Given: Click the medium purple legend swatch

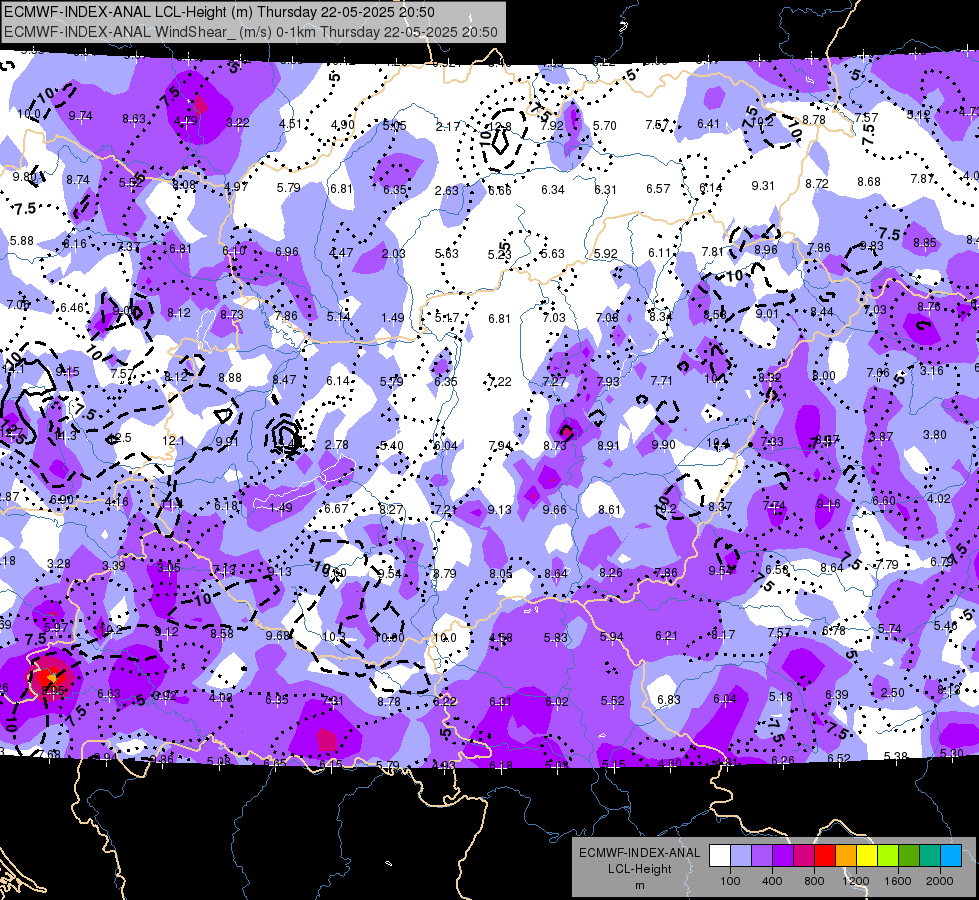Looking at the screenshot, I should tap(762, 855).
